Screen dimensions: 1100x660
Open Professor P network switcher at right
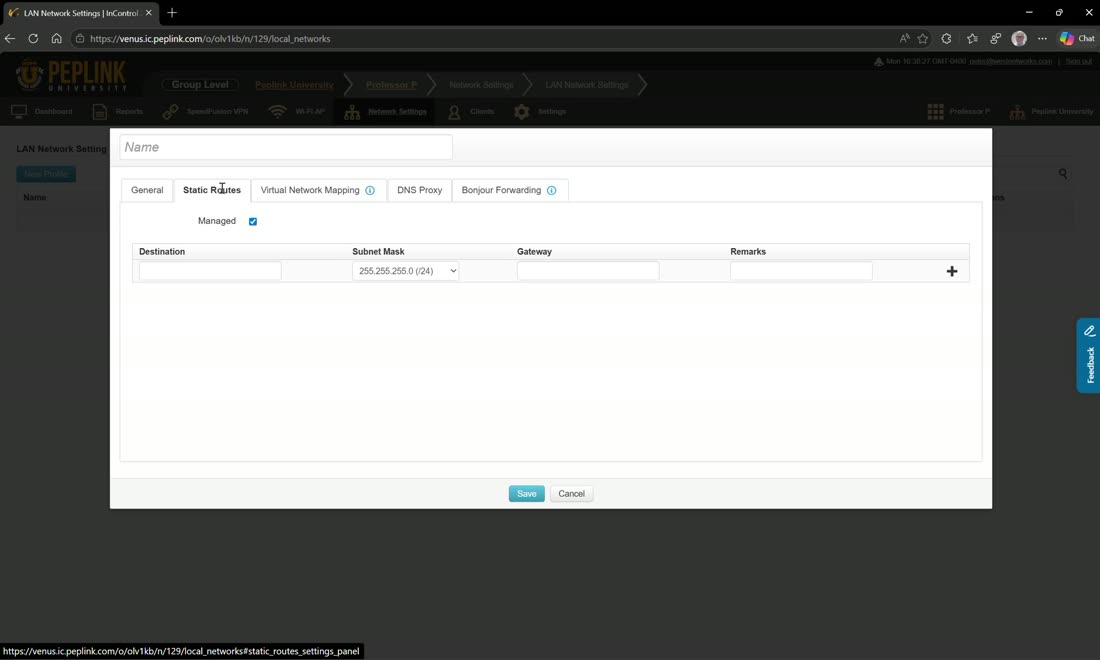(x=959, y=112)
